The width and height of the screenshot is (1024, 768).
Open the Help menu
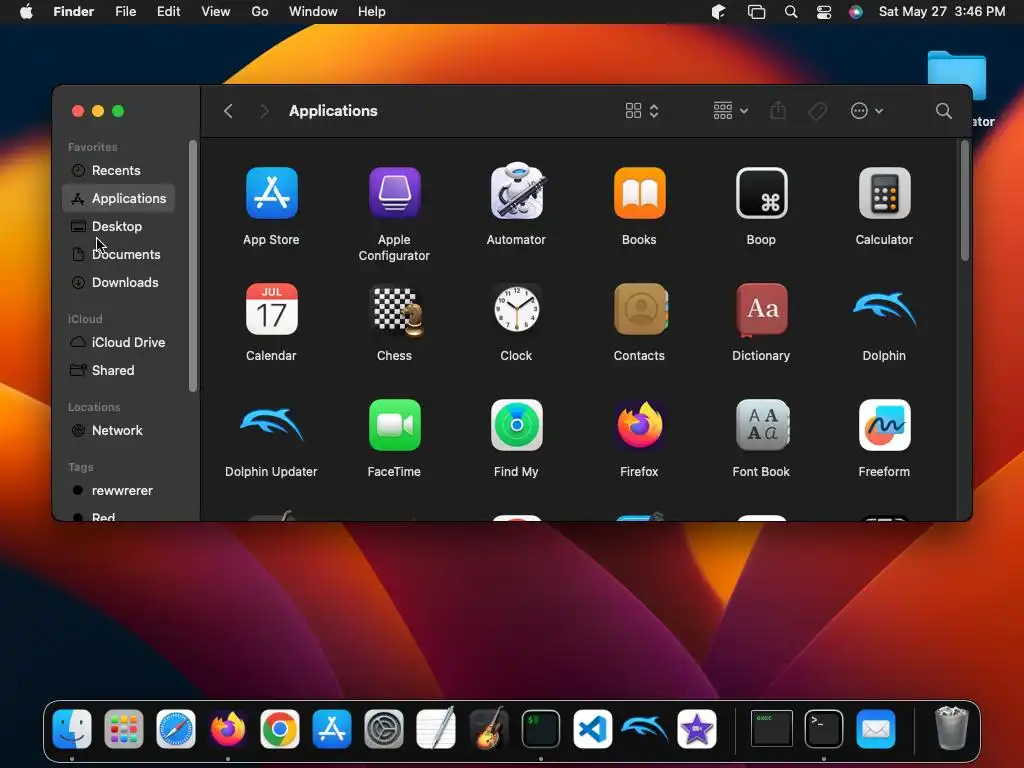[x=372, y=12]
